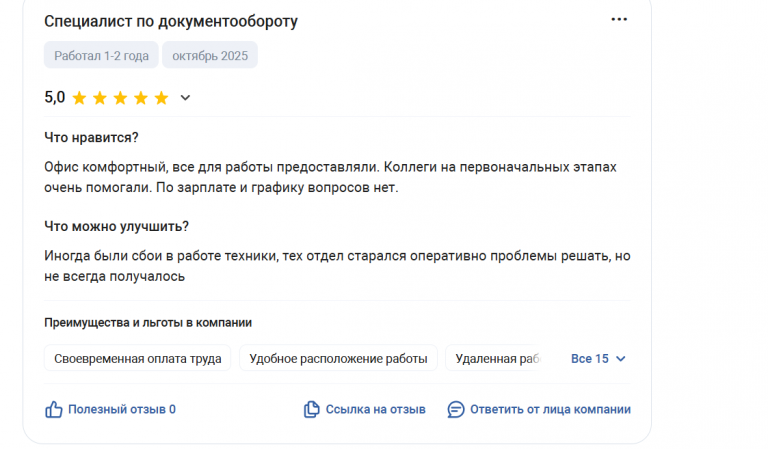Select the Своевременная оплата труда tag
The height and width of the screenshot is (449, 768).
pos(138,358)
